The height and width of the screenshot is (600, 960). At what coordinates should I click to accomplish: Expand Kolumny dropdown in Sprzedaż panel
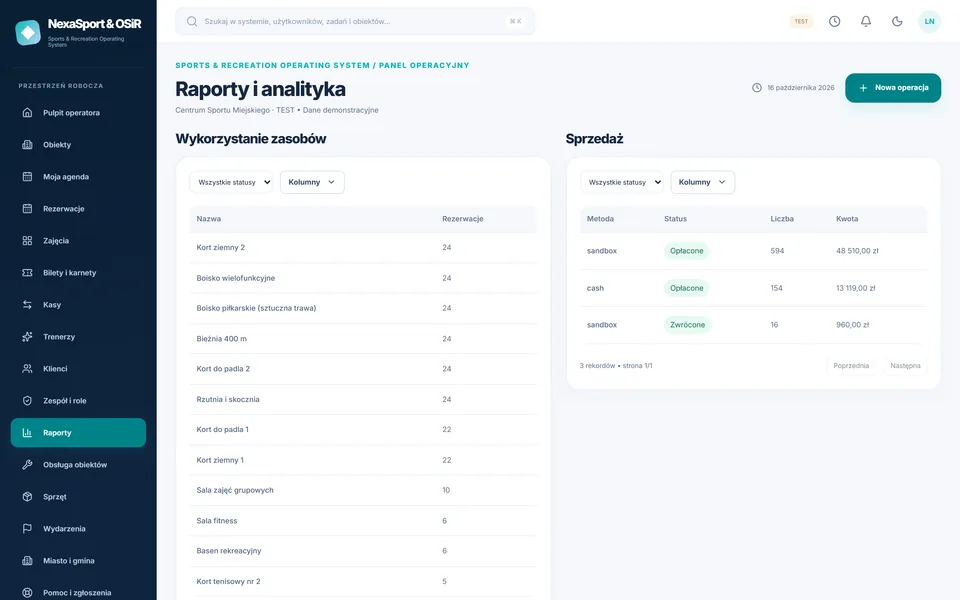[703, 182]
